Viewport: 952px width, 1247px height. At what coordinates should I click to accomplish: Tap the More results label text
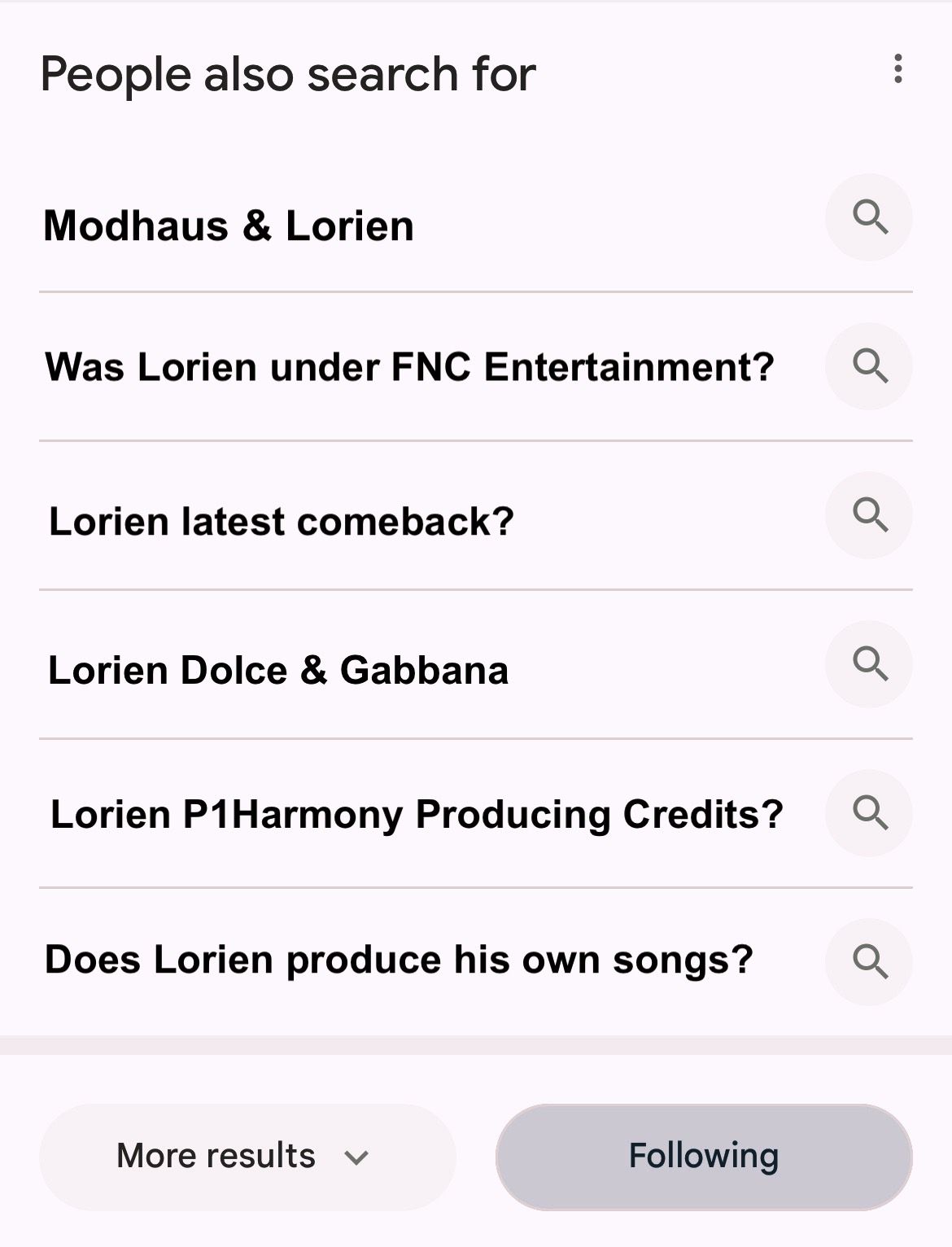(x=216, y=1156)
